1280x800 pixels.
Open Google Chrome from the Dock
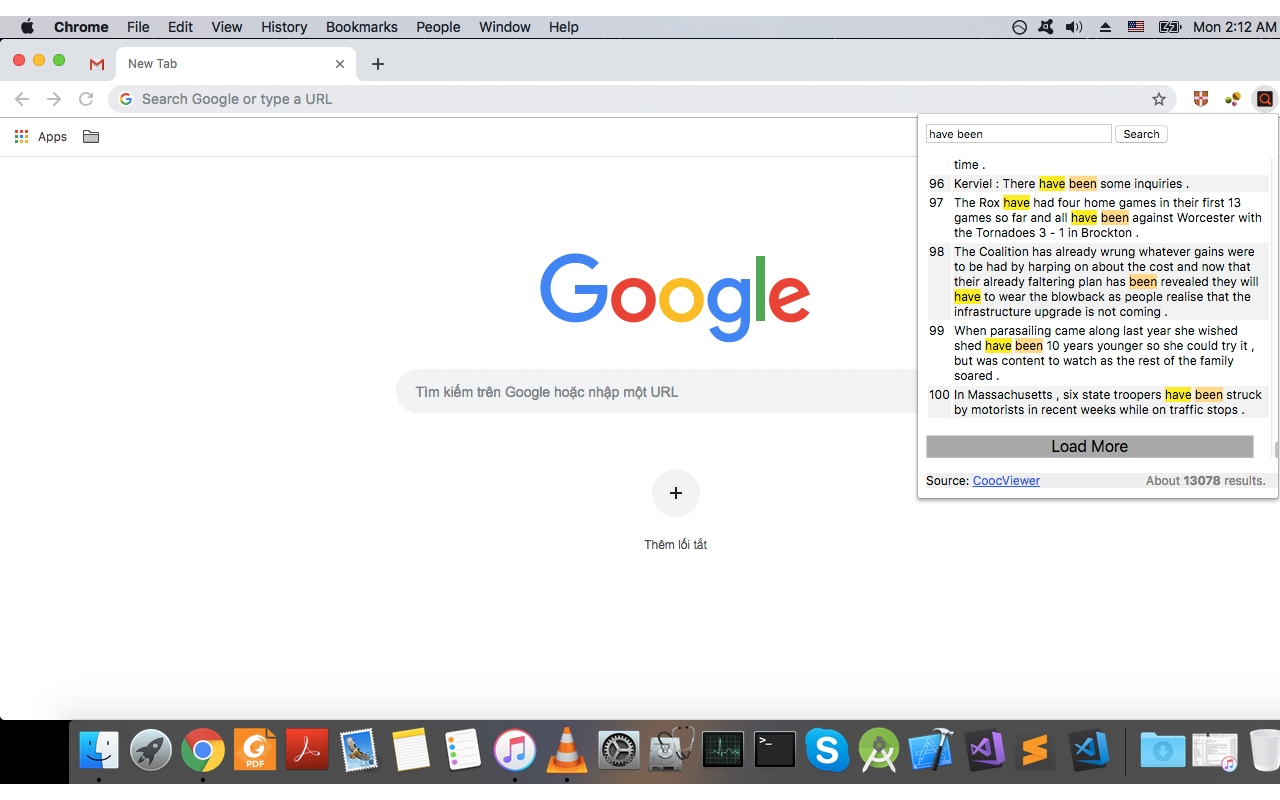click(203, 750)
